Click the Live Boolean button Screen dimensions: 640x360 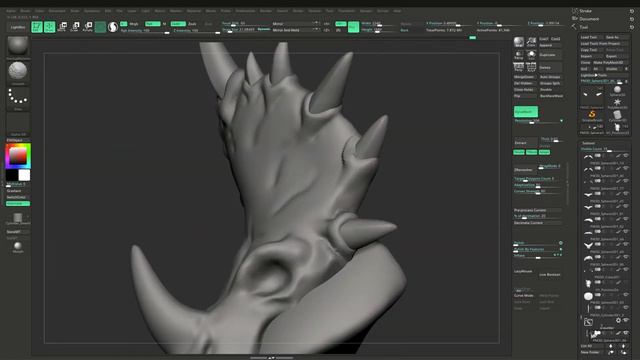coord(549,275)
